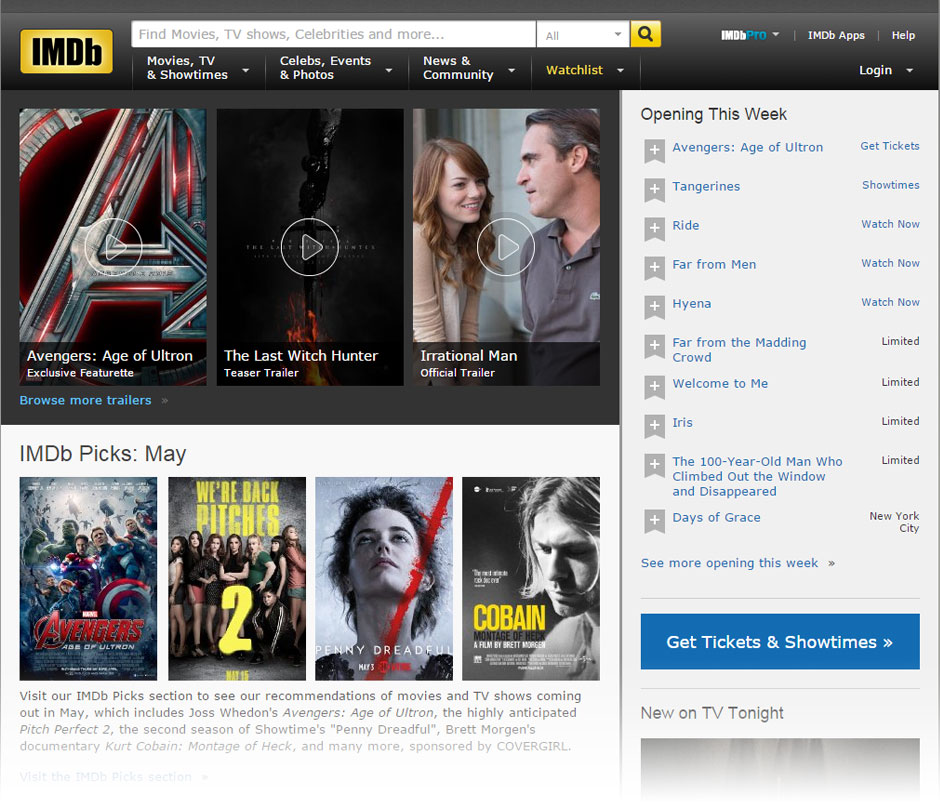Open the Avengers Age of Ultron poster
940x810 pixels.
(88, 578)
